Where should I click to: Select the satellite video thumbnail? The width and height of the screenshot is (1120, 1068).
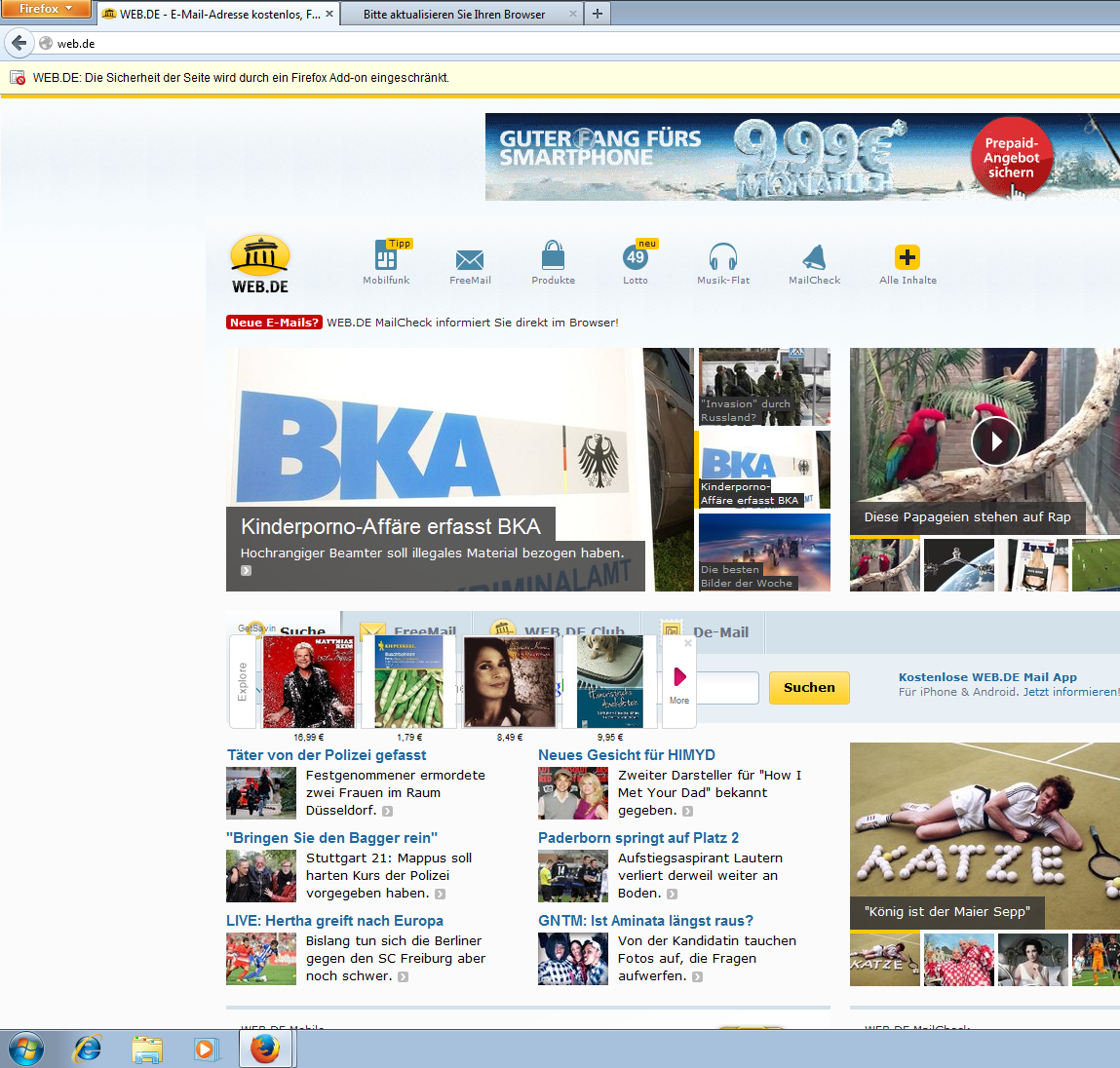tap(958, 565)
